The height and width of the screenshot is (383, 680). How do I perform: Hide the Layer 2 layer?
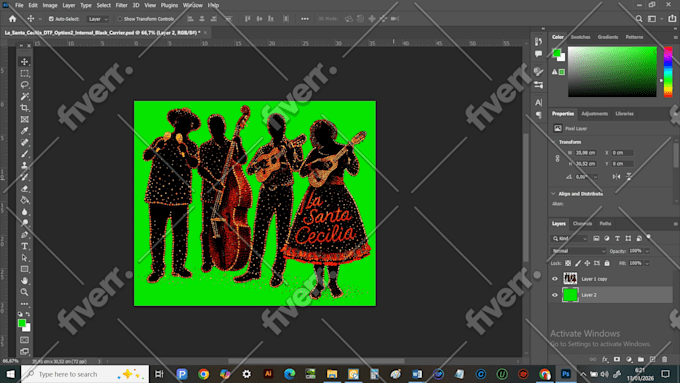click(x=555, y=295)
